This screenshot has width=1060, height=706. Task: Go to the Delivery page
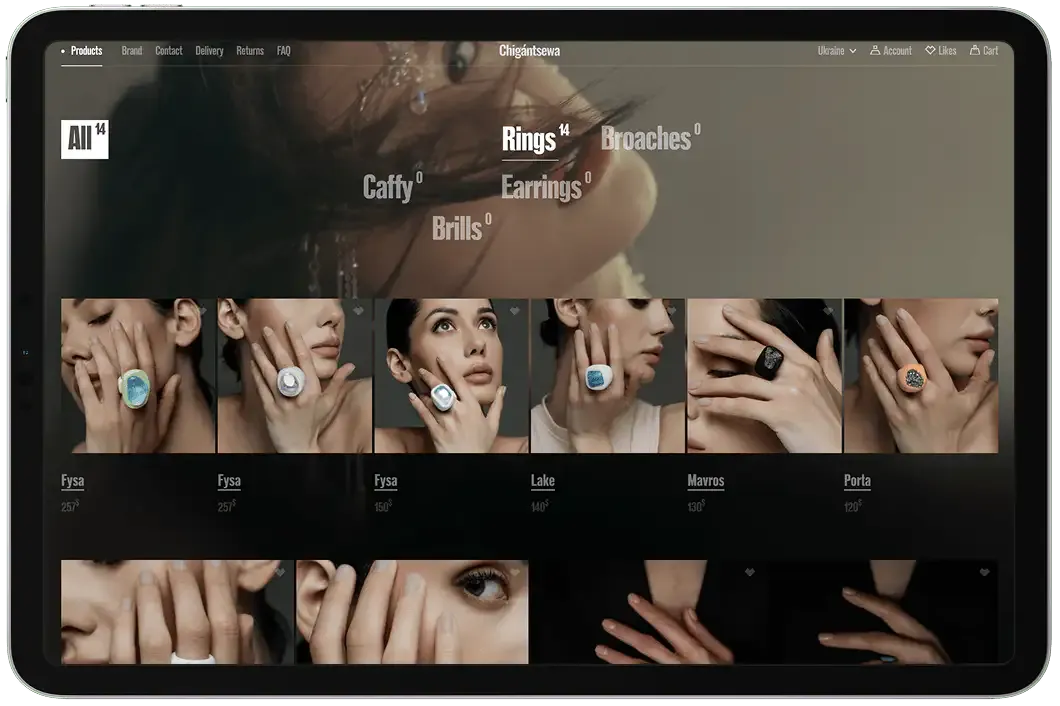[x=209, y=50]
